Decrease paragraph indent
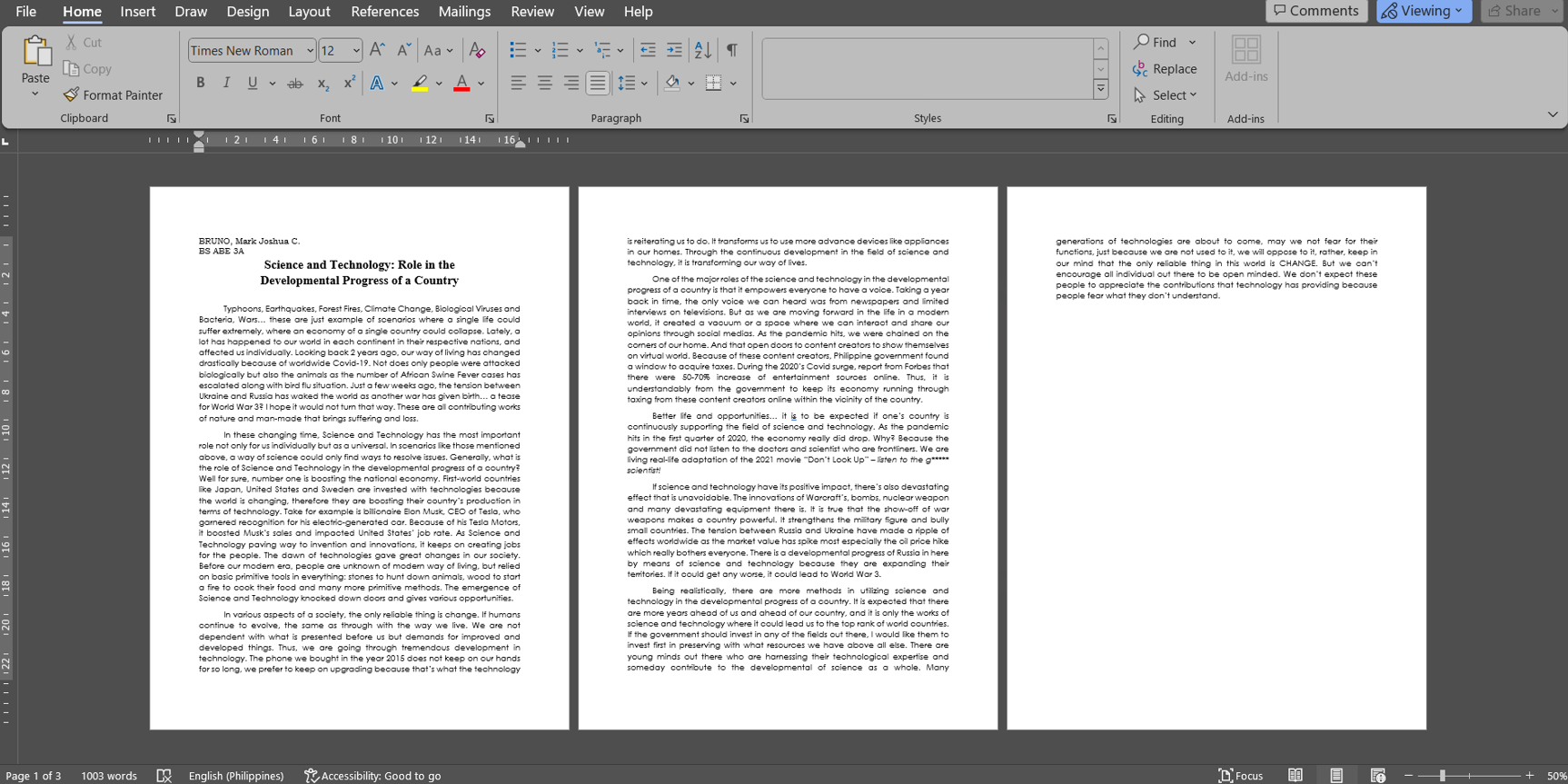 tap(648, 50)
